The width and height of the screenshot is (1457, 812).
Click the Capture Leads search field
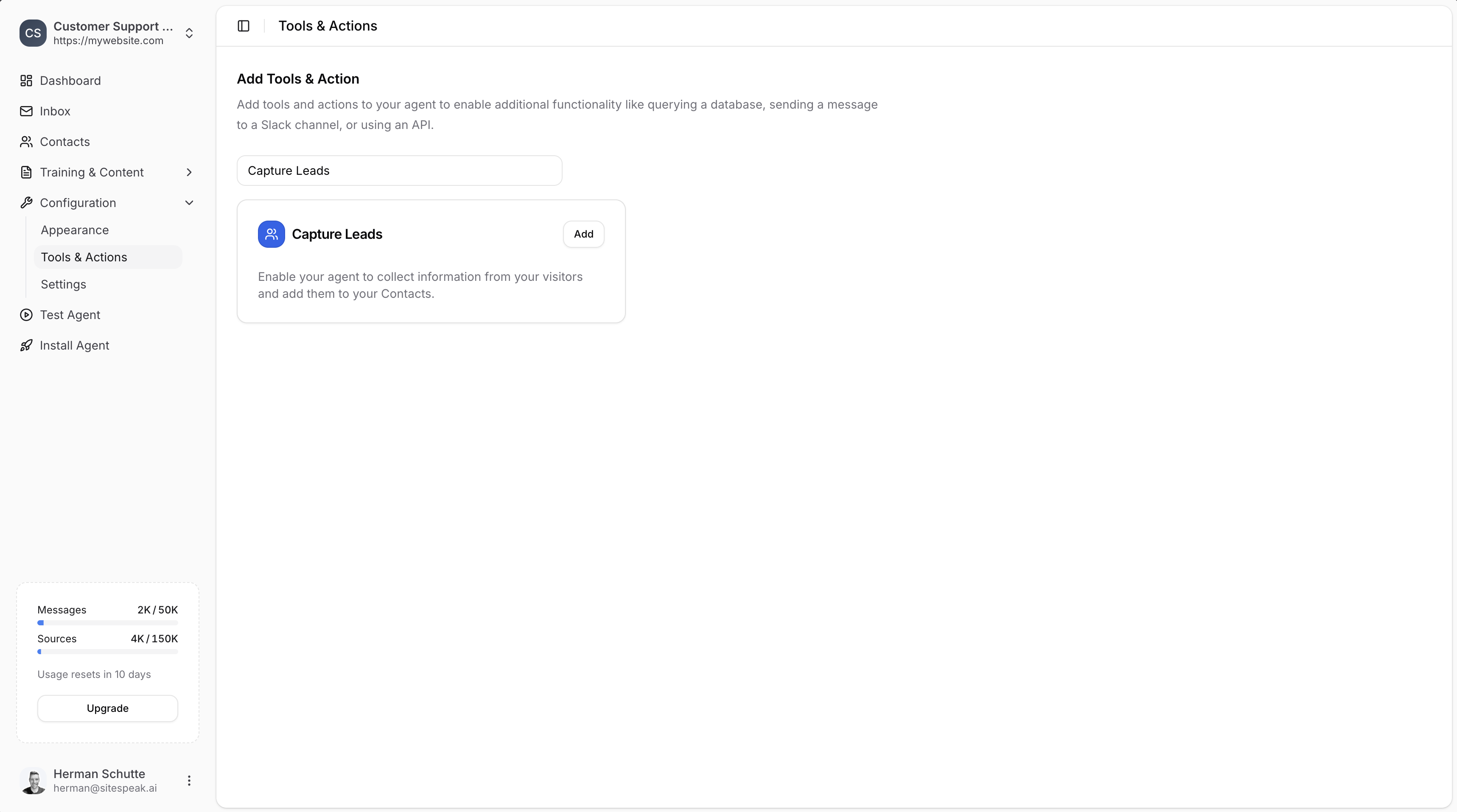point(399,171)
